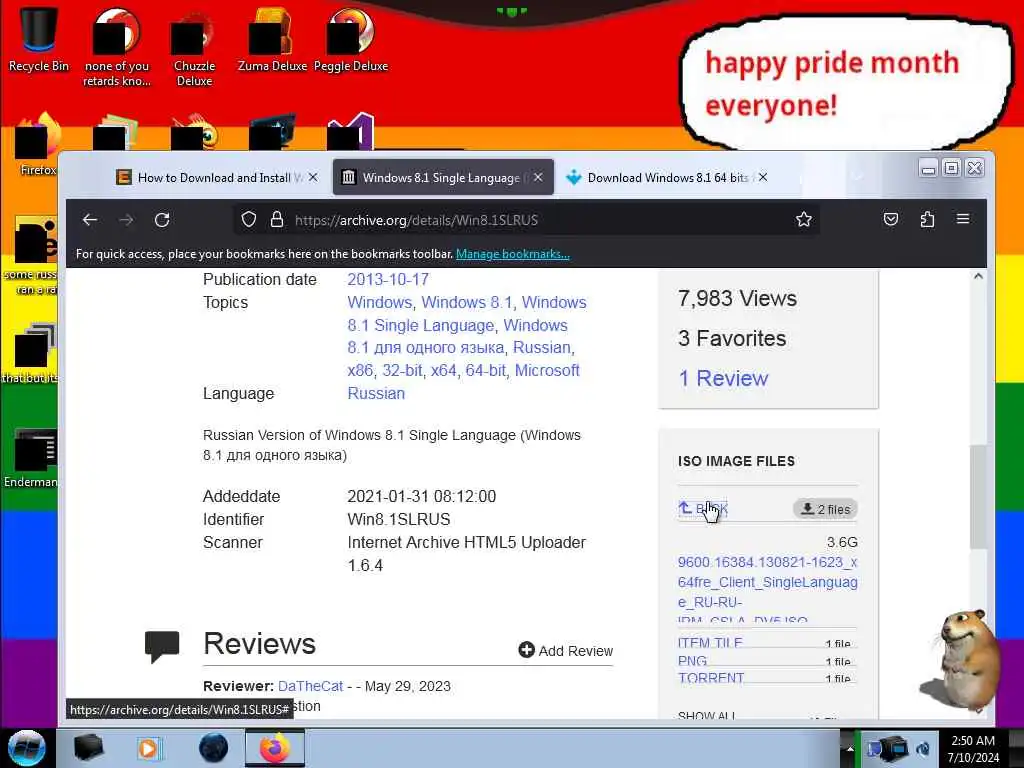Screen dimensions: 1024x768
Task: Open the media player taskbar icon
Action: (149, 748)
